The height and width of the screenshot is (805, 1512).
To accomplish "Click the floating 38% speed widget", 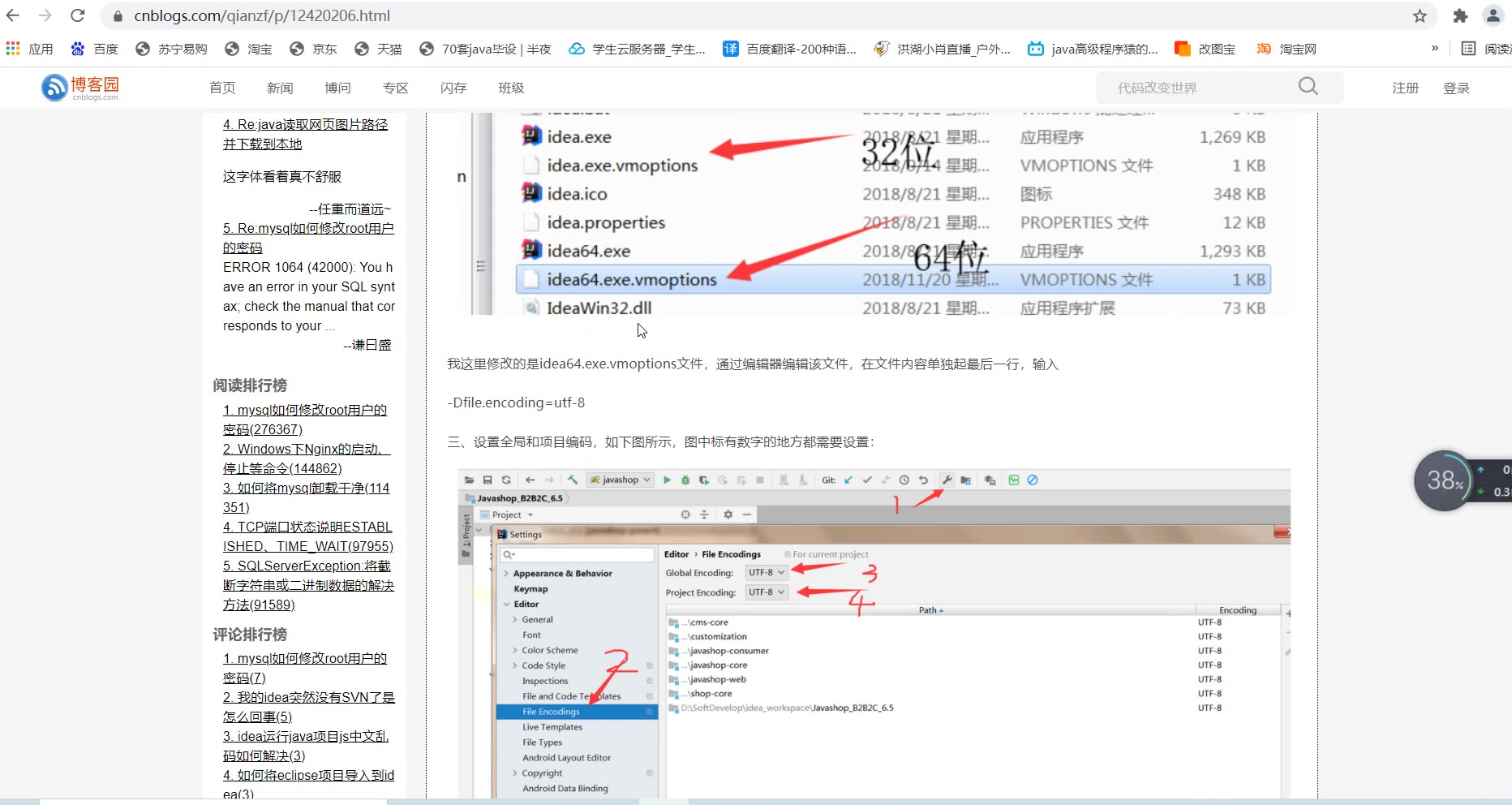I will point(1443,480).
